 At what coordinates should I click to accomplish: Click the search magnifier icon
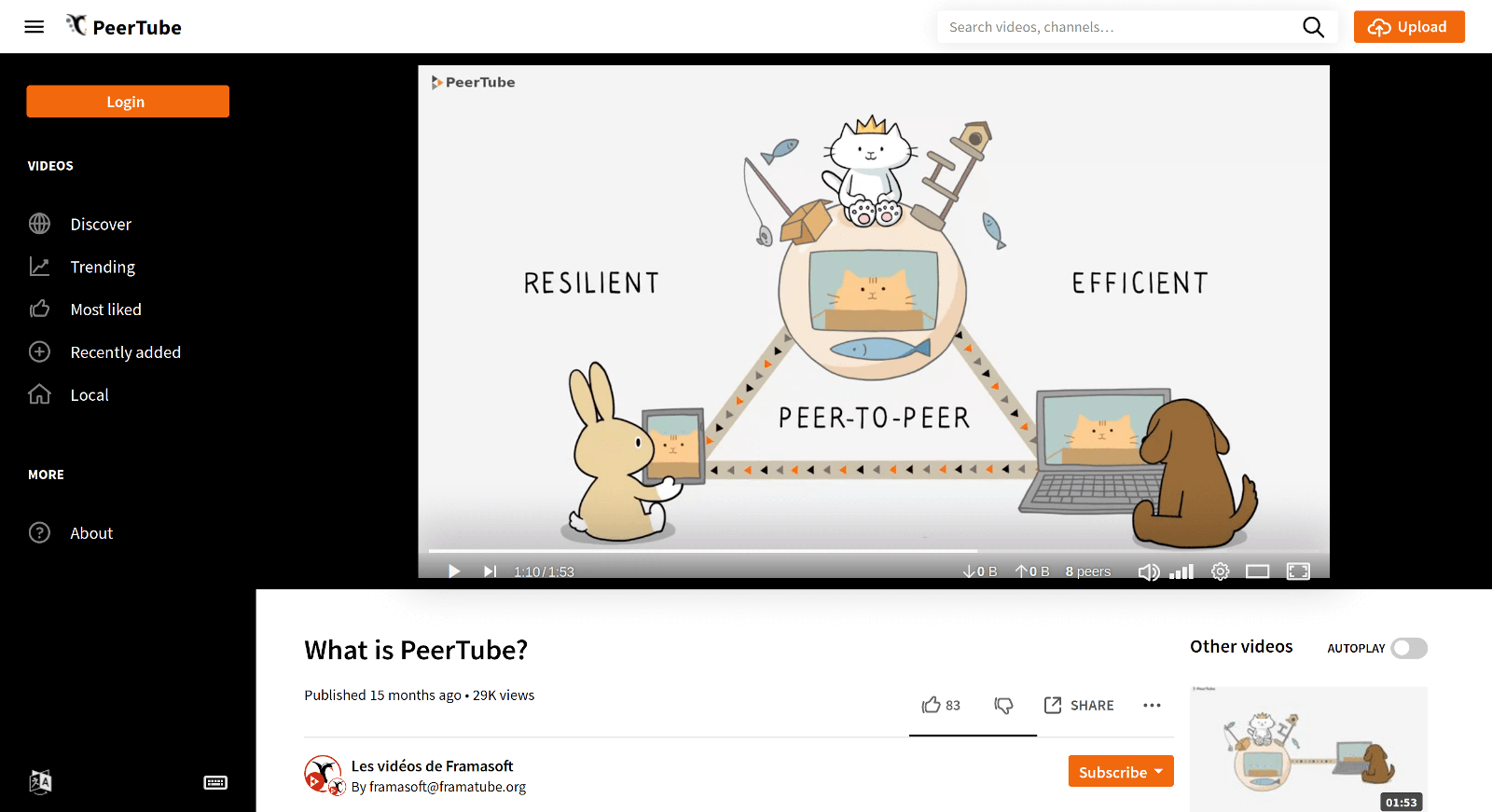click(1313, 27)
